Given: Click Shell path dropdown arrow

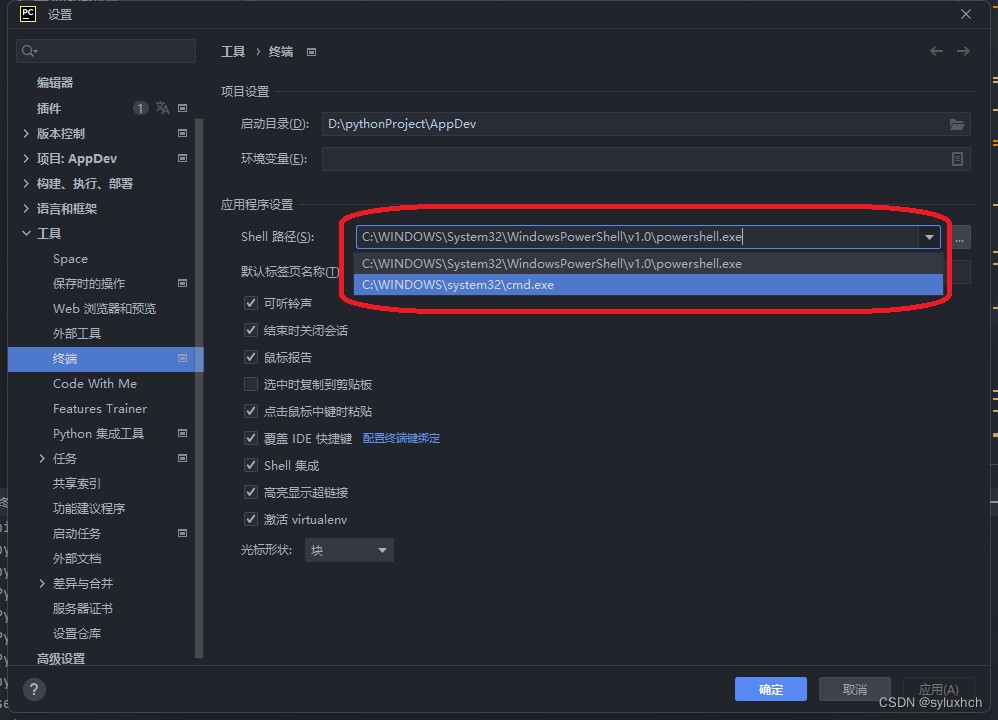Looking at the screenshot, I should (929, 237).
